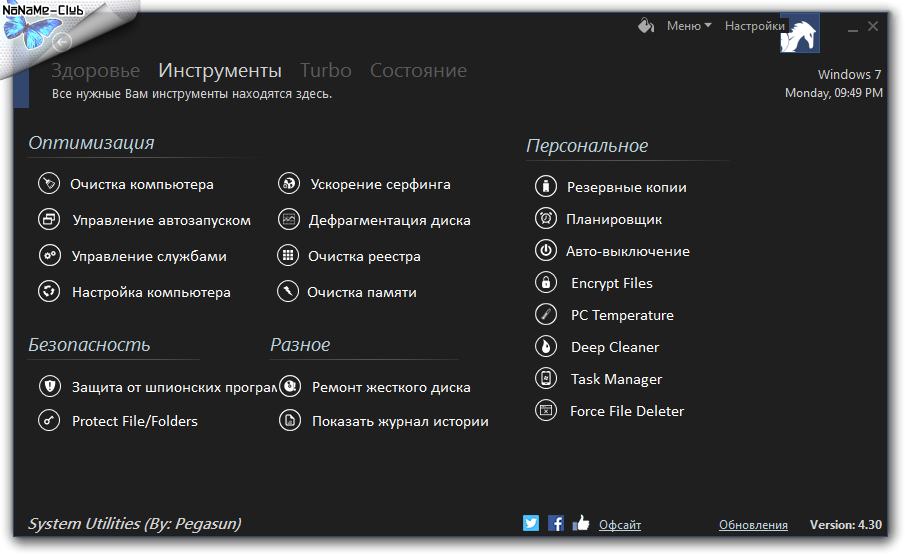Launch Force File Deleter tool
This screenshot has height=556, width=905.
coord(626,411)
